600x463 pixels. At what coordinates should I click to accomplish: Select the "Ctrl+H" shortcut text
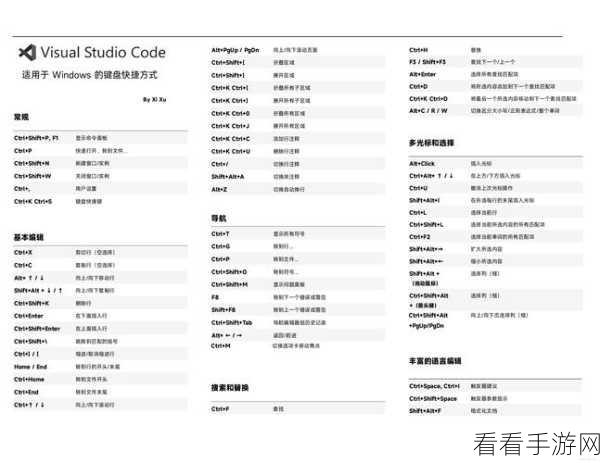(419, 50)
